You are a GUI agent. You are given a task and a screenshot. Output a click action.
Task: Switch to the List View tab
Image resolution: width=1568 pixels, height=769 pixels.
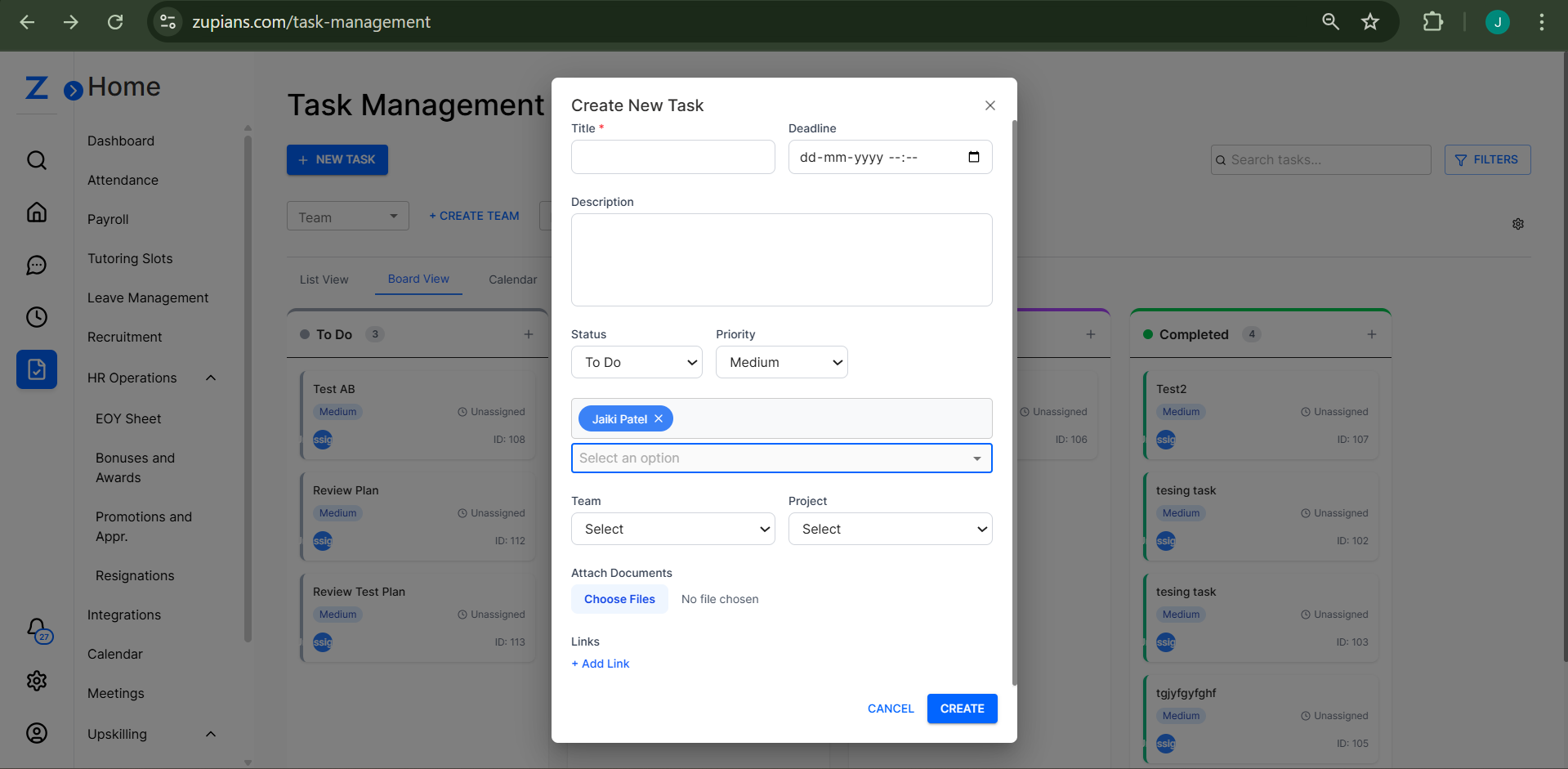point(324,279)
